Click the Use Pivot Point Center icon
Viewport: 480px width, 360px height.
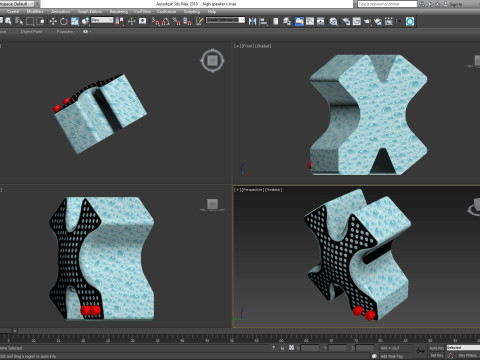[119, 22]
